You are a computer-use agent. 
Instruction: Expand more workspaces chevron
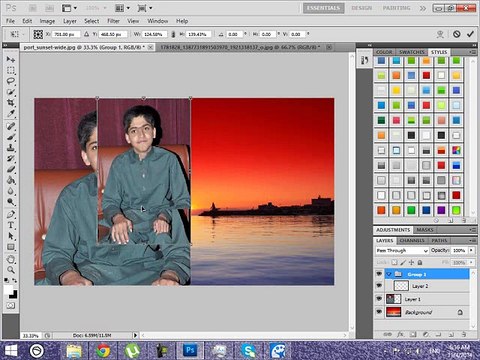click(x=423, y=8)
